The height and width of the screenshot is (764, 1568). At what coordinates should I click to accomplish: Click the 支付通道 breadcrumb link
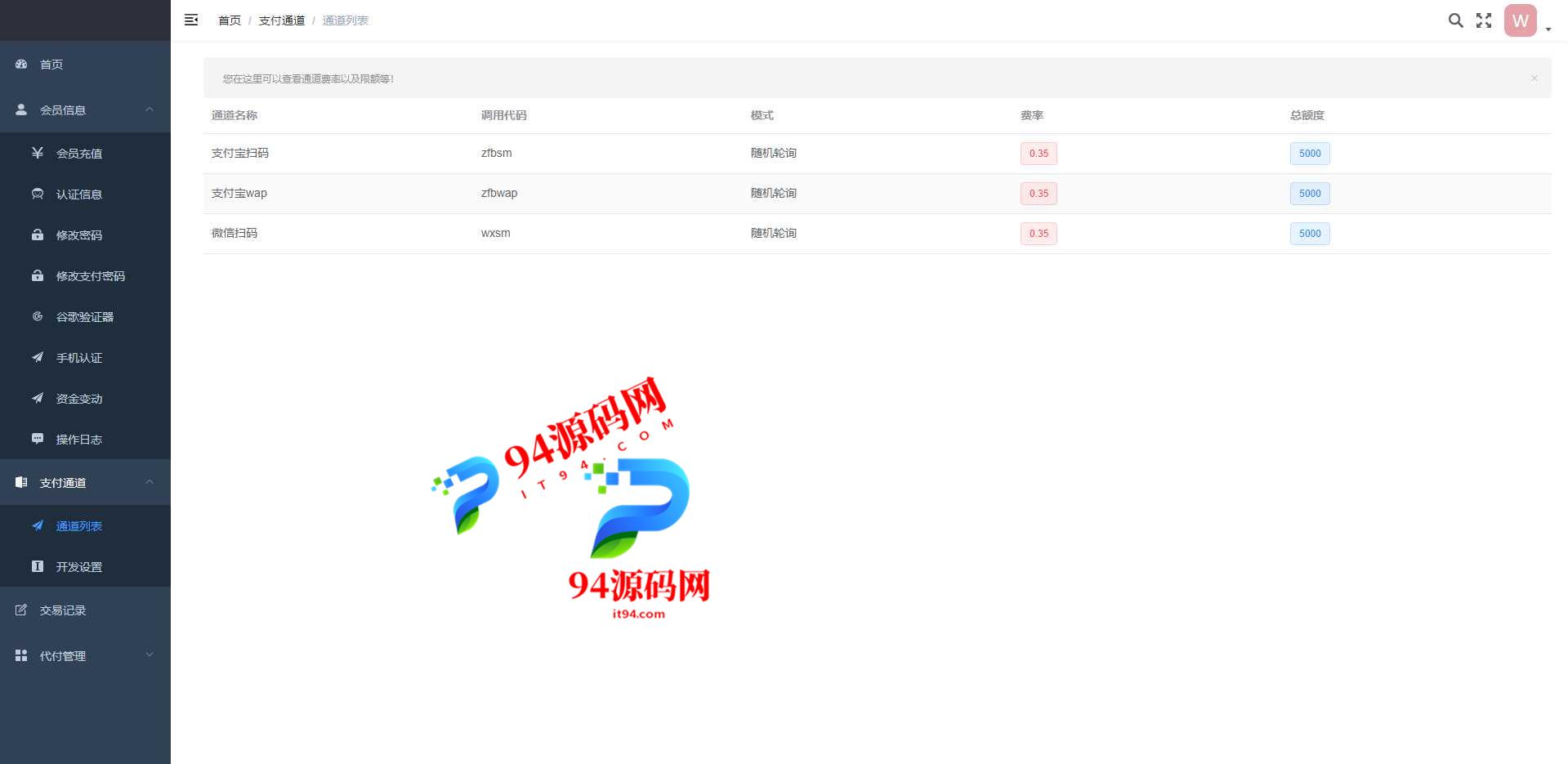coord(282,20)
